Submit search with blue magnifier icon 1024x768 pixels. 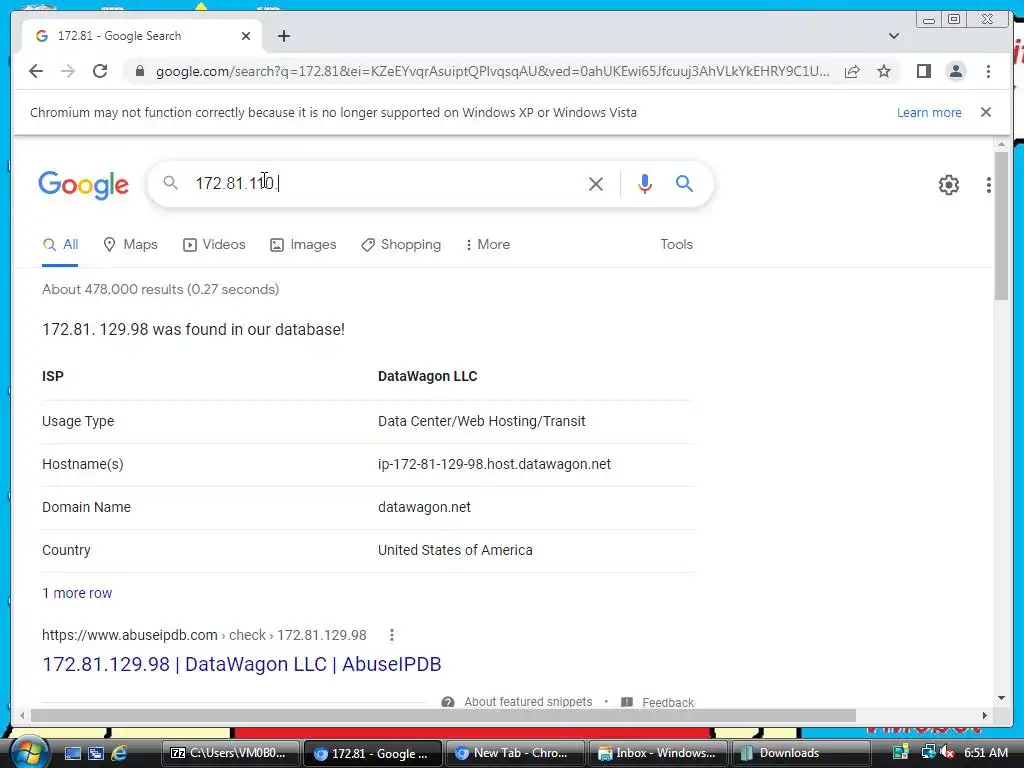click(x=684, y=184)
